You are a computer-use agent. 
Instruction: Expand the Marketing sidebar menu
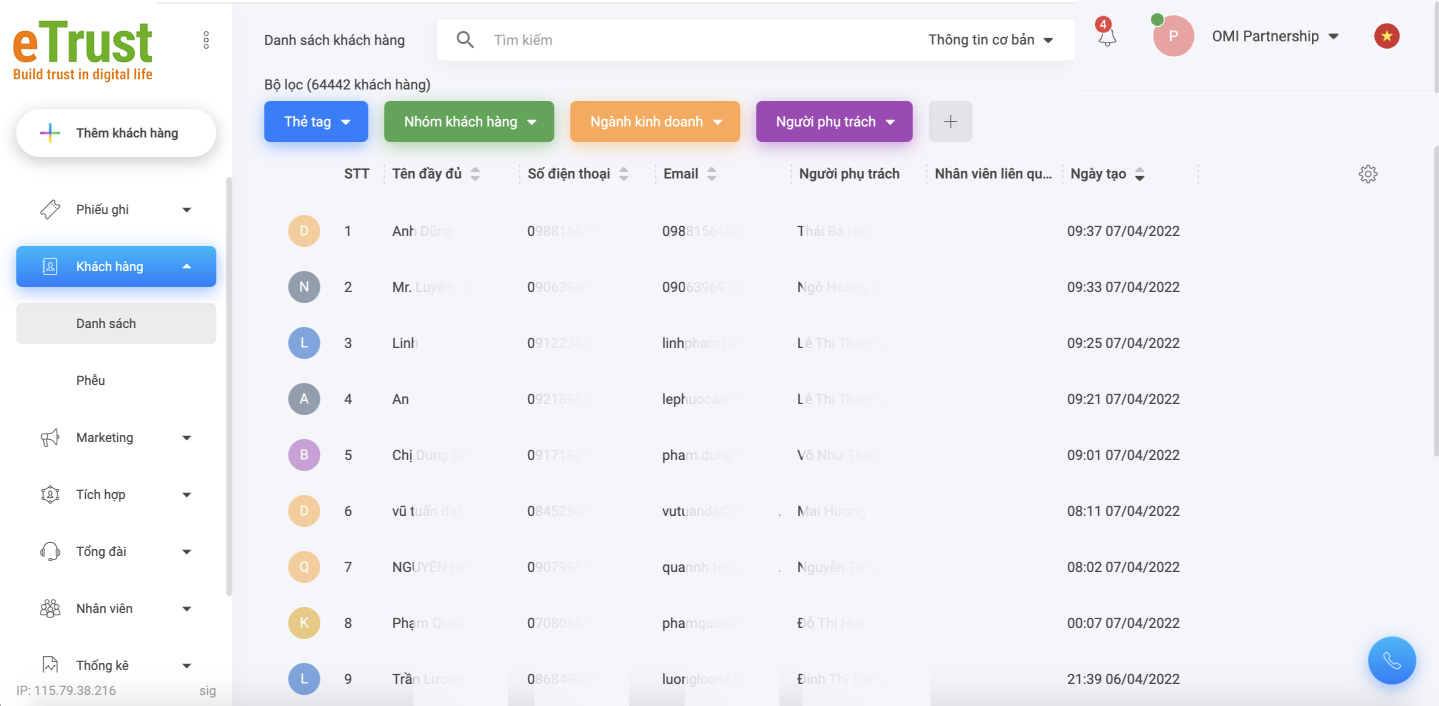coord(116,438)
